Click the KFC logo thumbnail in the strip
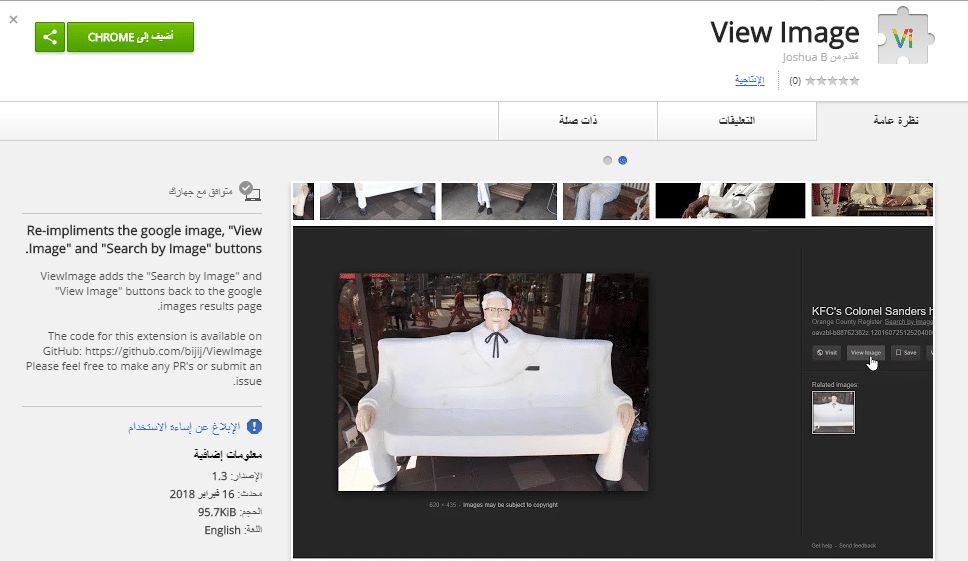 (872, 201)
